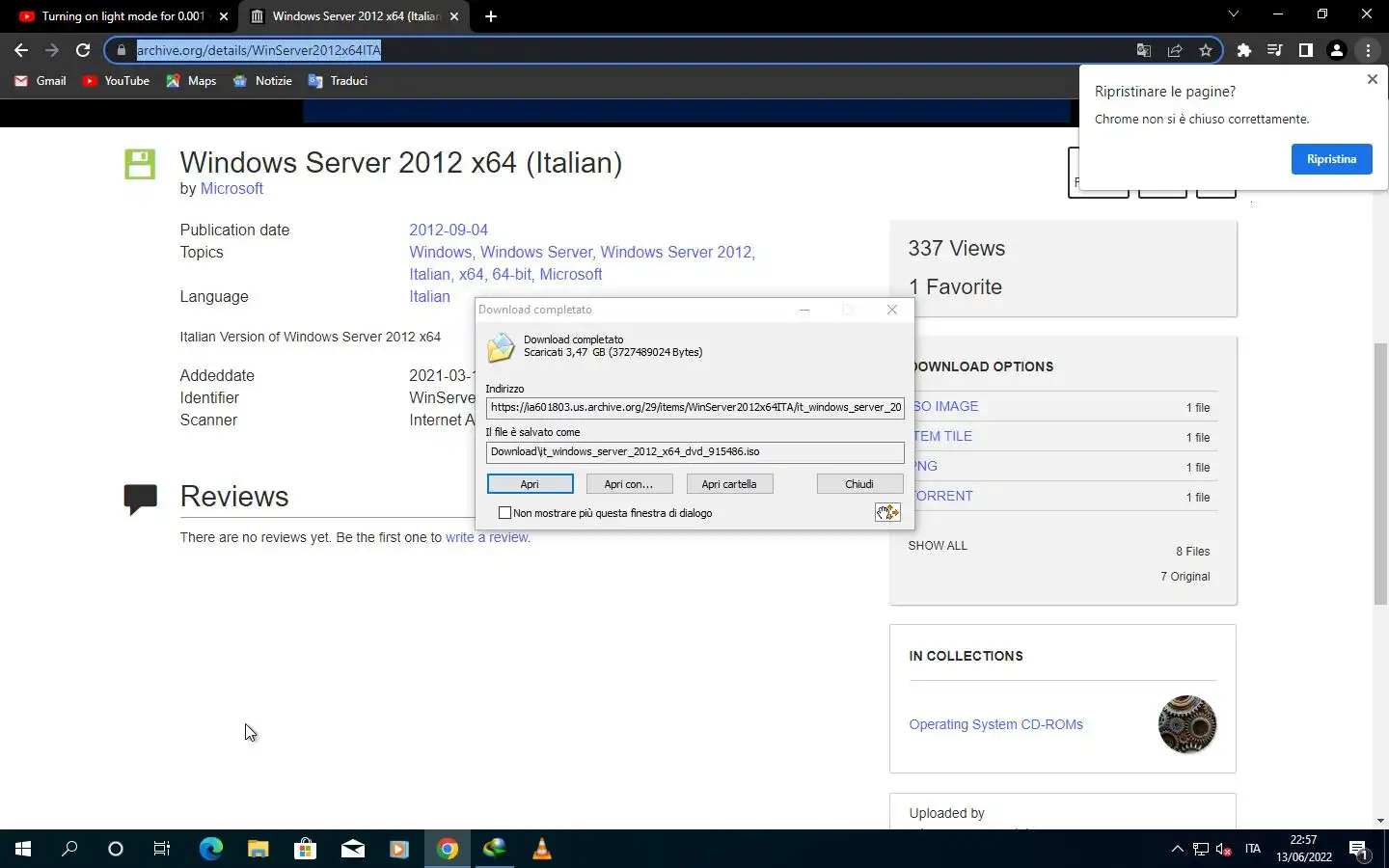
Task: Expand the hidden system tray icons chevron
Action: click(x=1177, y=849)
